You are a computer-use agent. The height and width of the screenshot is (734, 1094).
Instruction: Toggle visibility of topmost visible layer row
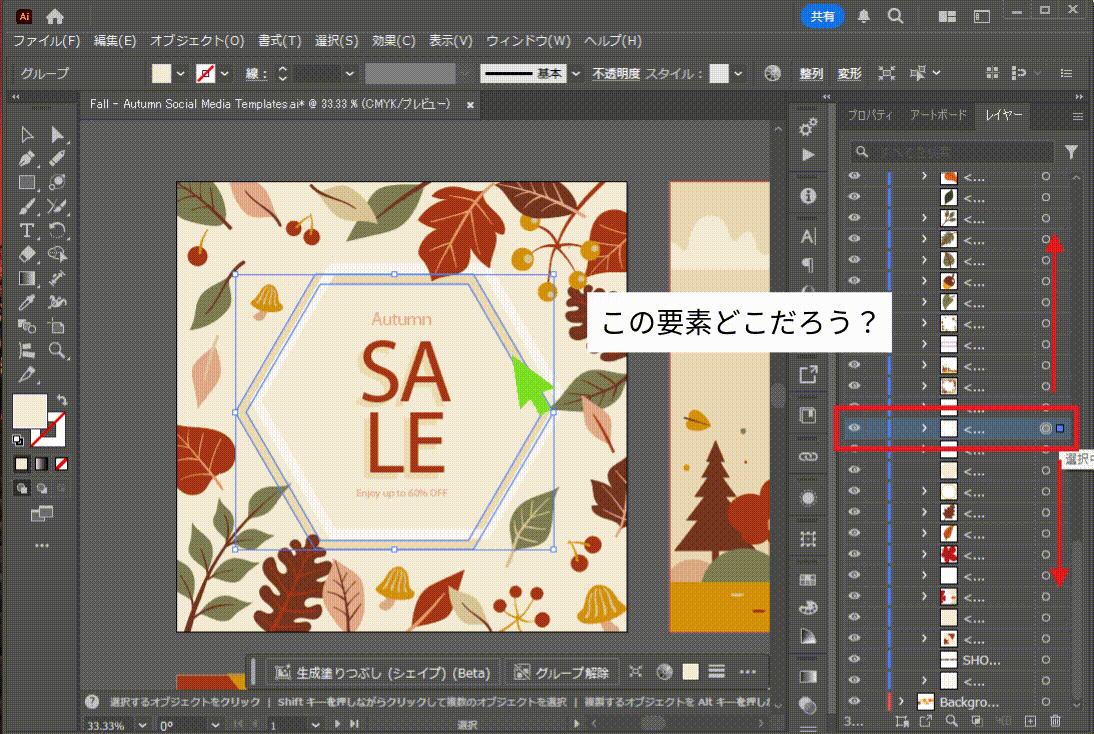tap(854, 177)
